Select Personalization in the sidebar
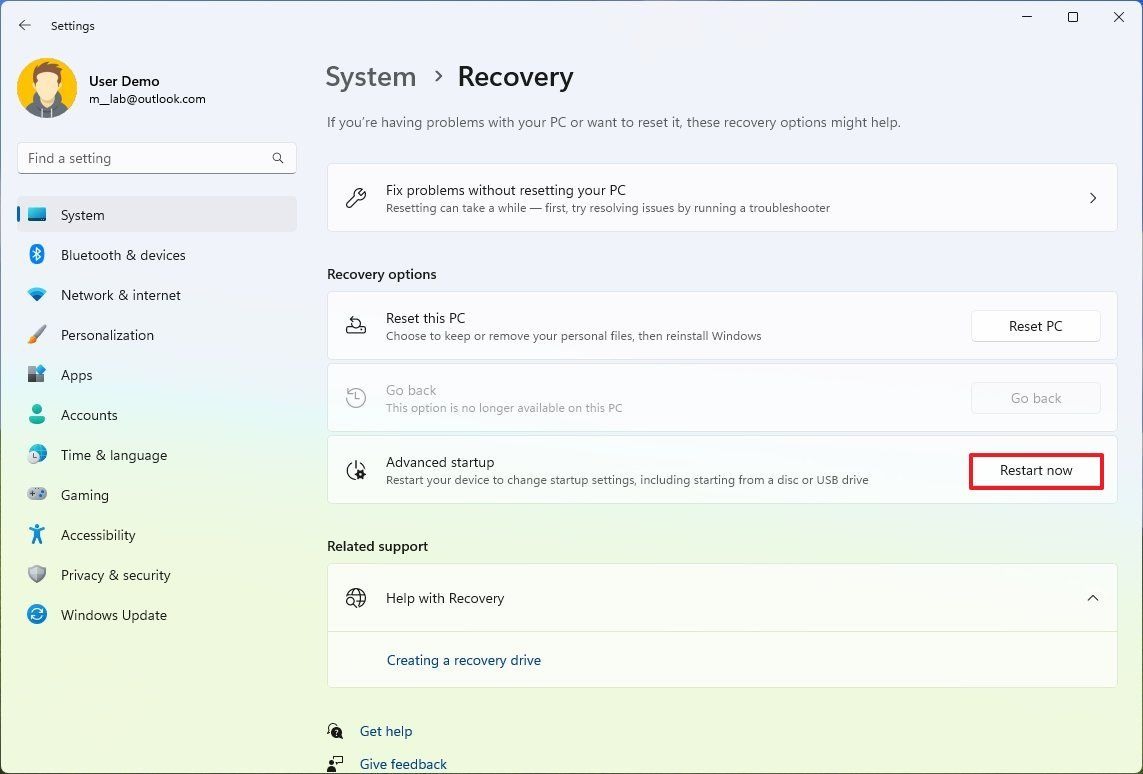 pyautogui.click(x=157, y=335)
